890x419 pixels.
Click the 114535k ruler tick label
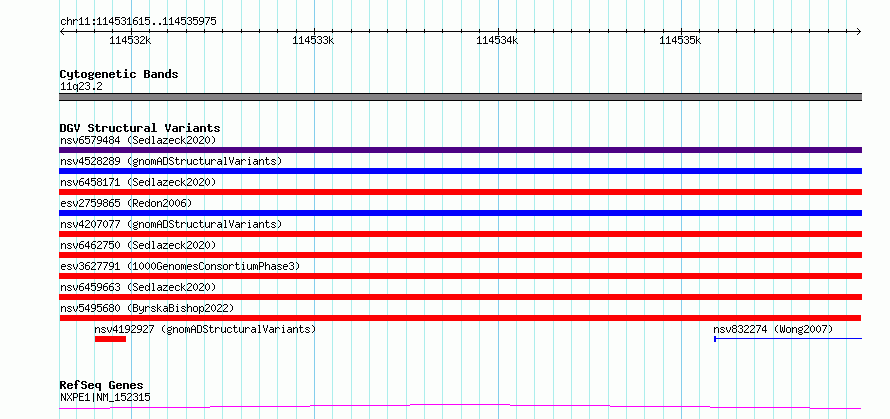tap(681, 40)
